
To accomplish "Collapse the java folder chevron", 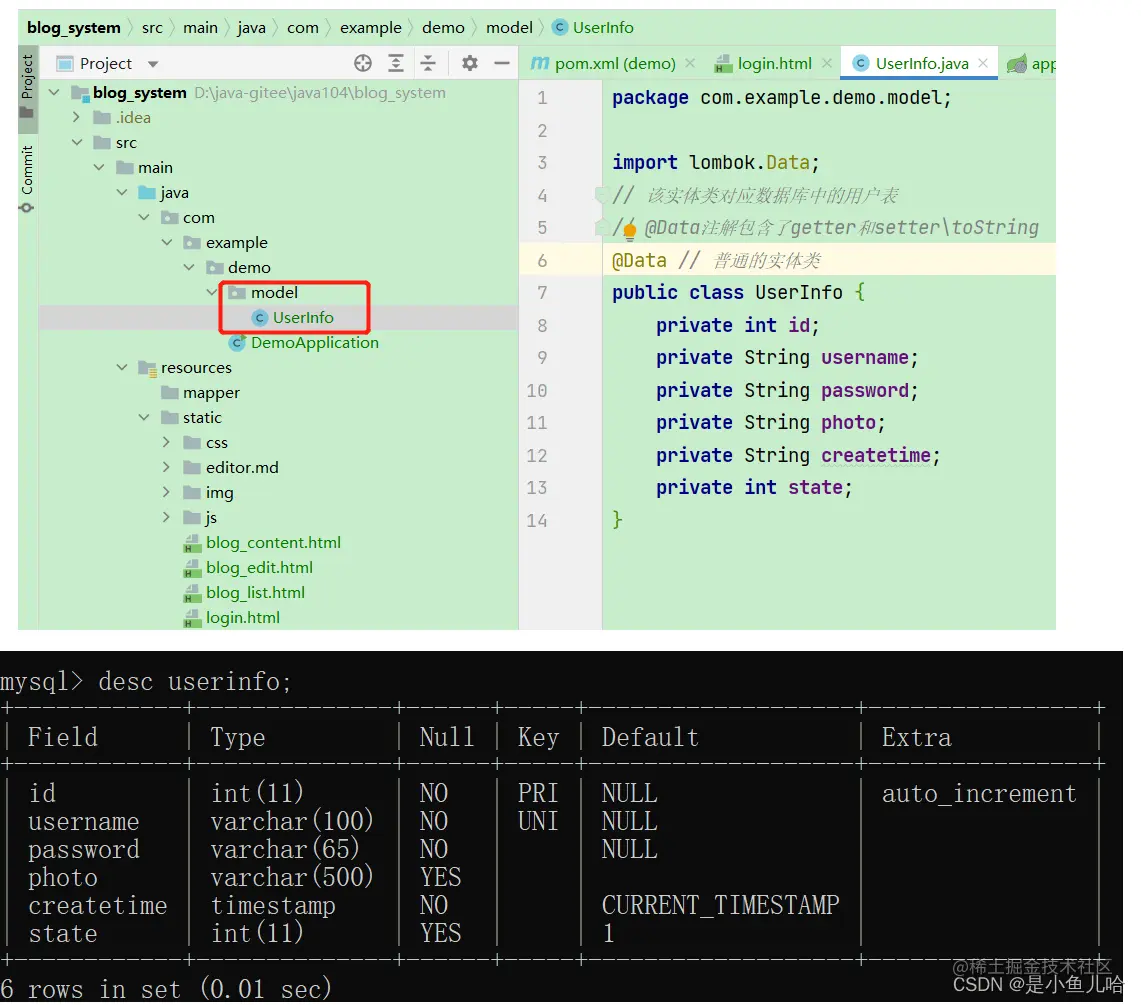I will (x=122, y=192).
